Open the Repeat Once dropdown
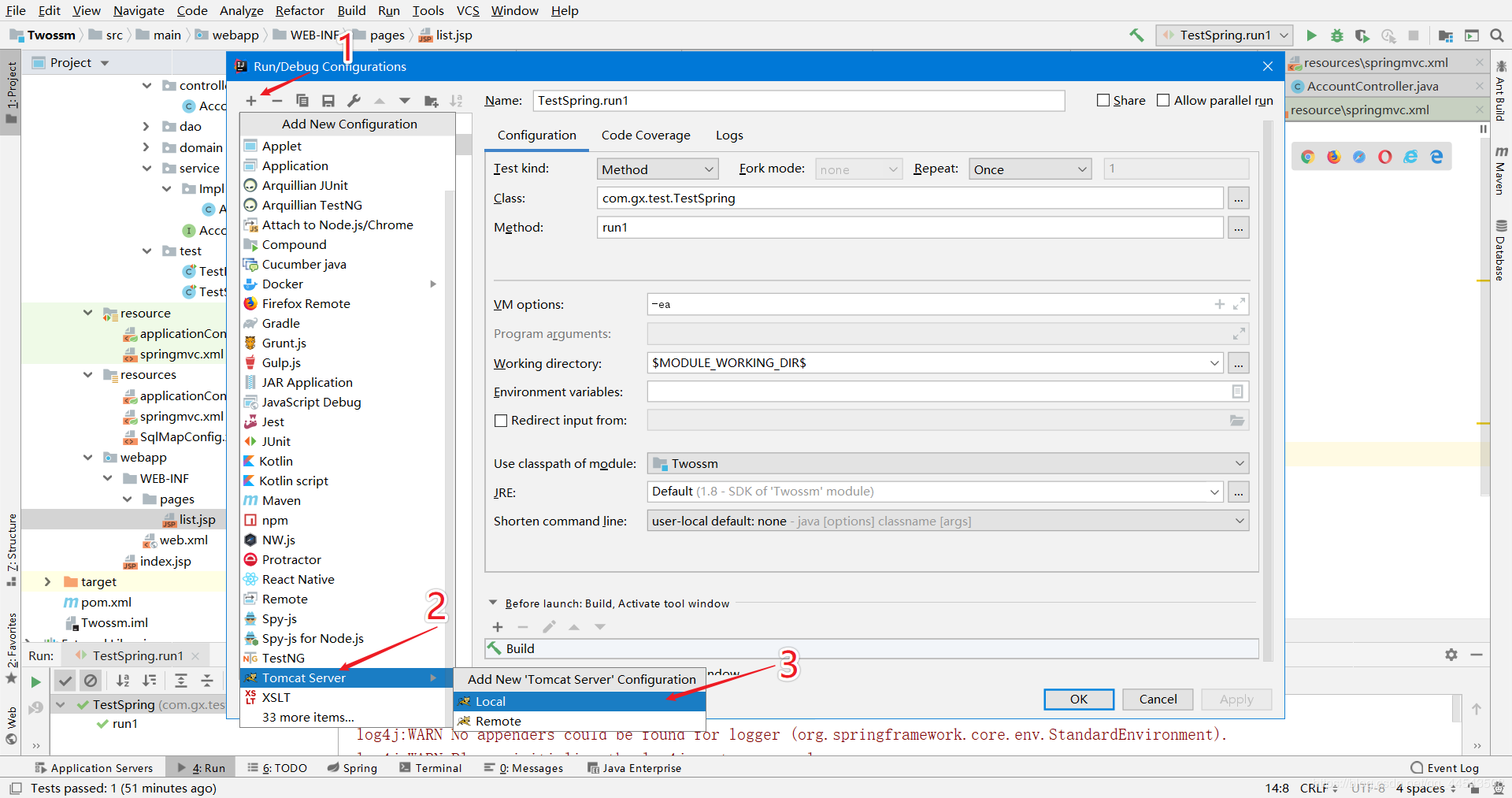The height and width of the screenshot is (798, 1512). tap(1030, 169)
